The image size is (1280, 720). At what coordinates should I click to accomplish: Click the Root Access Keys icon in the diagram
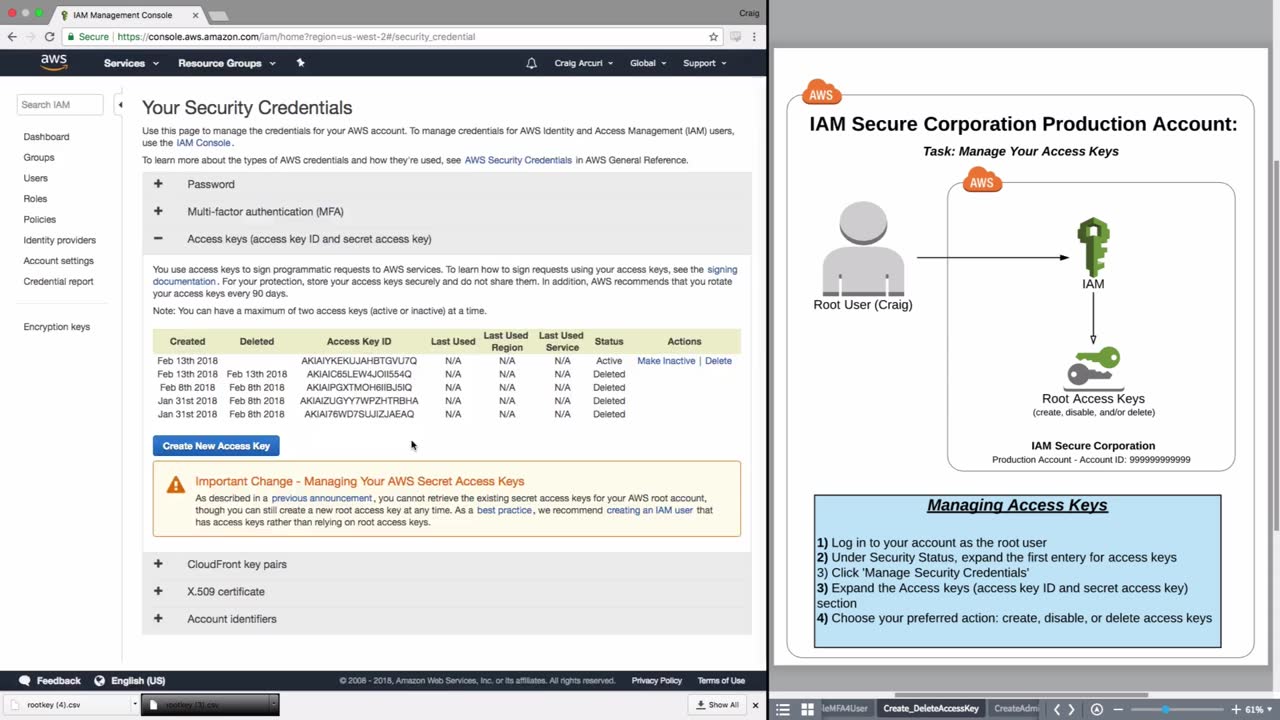(x=1092, y=366)
